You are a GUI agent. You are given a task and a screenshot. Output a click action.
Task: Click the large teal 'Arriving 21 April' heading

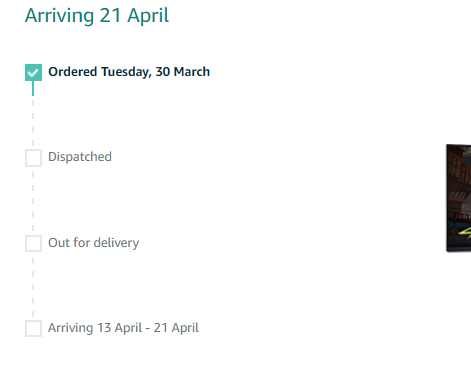click(x=97, y=16)
